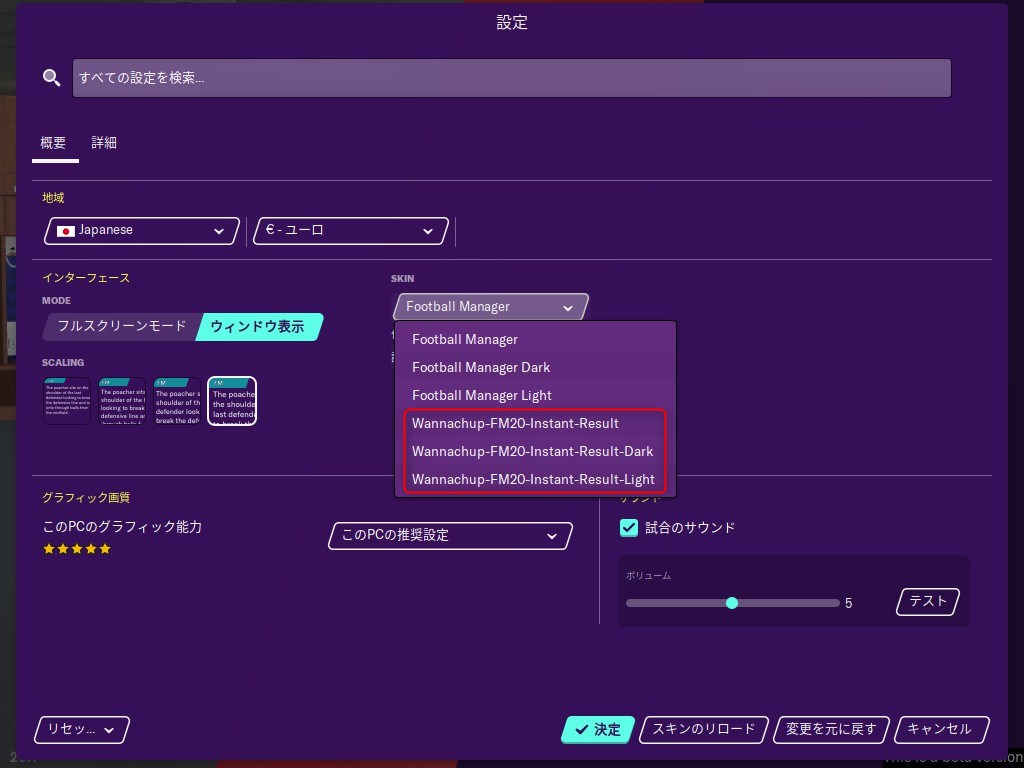Click the このPCのグラフィック能力 label
This screenshot has height=768, width=1024.
tap(123, 526)
